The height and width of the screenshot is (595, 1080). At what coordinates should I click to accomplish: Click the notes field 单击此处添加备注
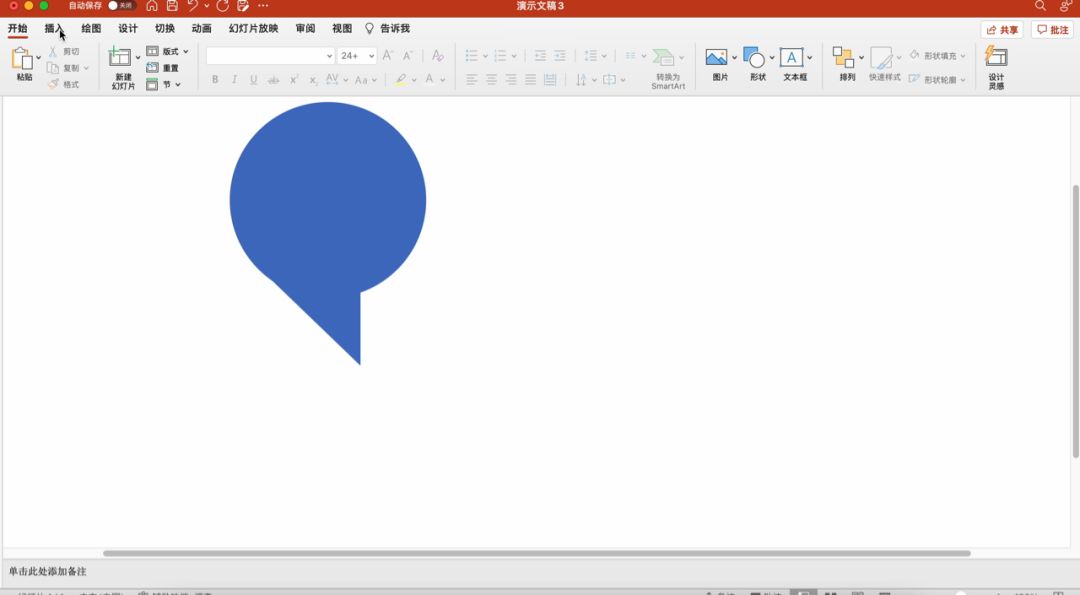pos(48,572)
